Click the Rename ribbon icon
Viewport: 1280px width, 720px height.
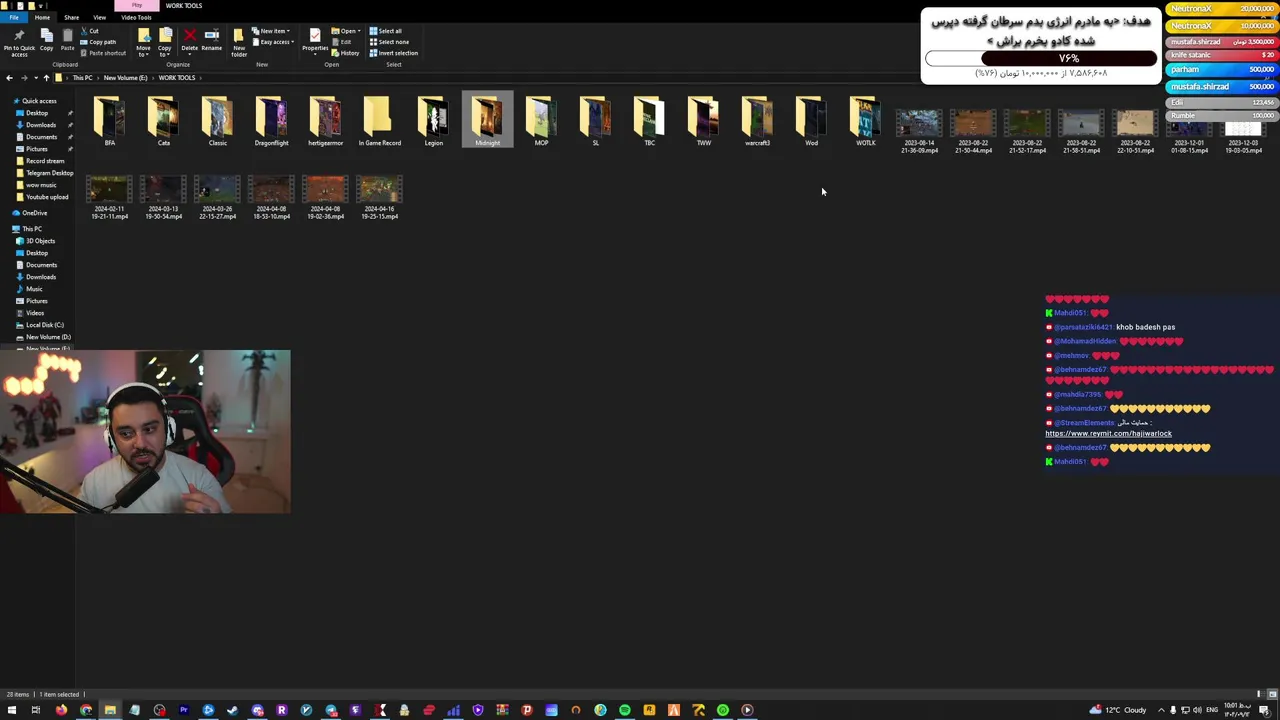click(x=211, y=41)
